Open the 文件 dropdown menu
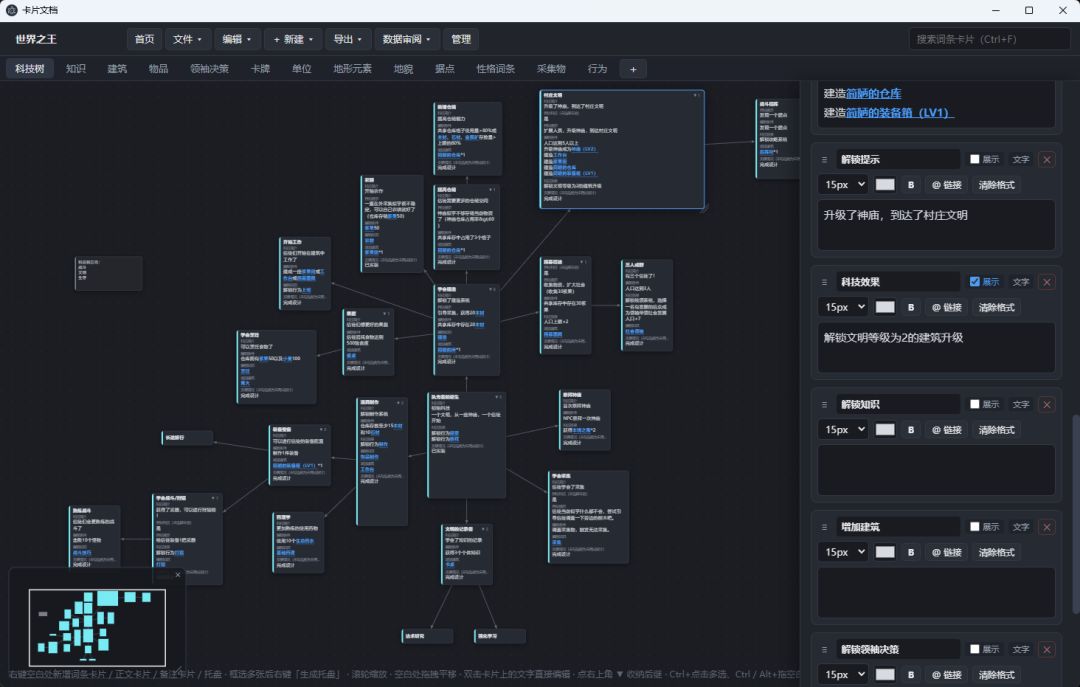1080x687 pixels. (187, 39)
